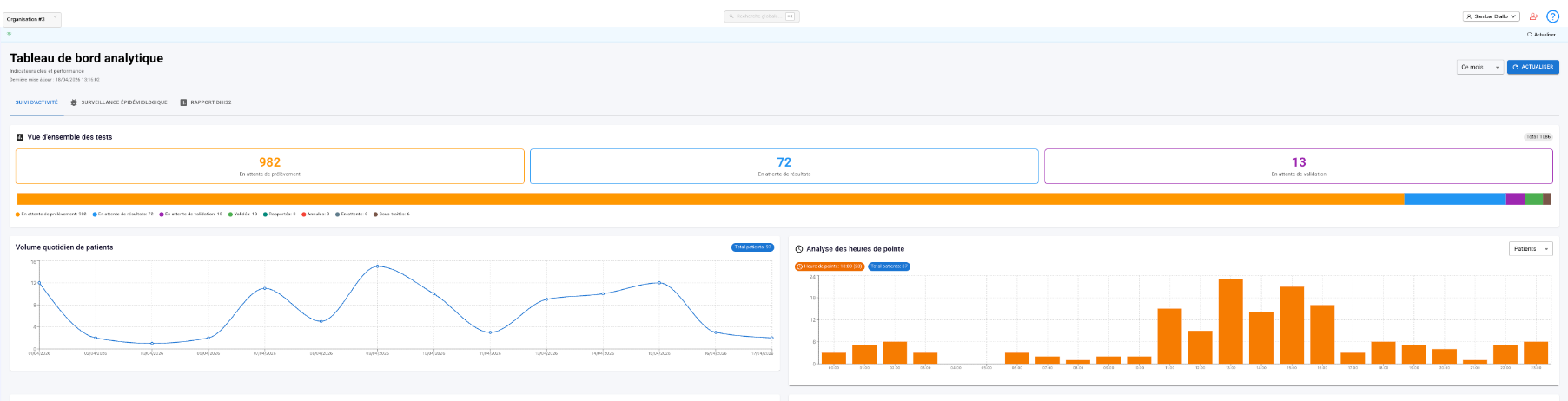Click legend entry En attente de résultats: 72

point(123,214)
